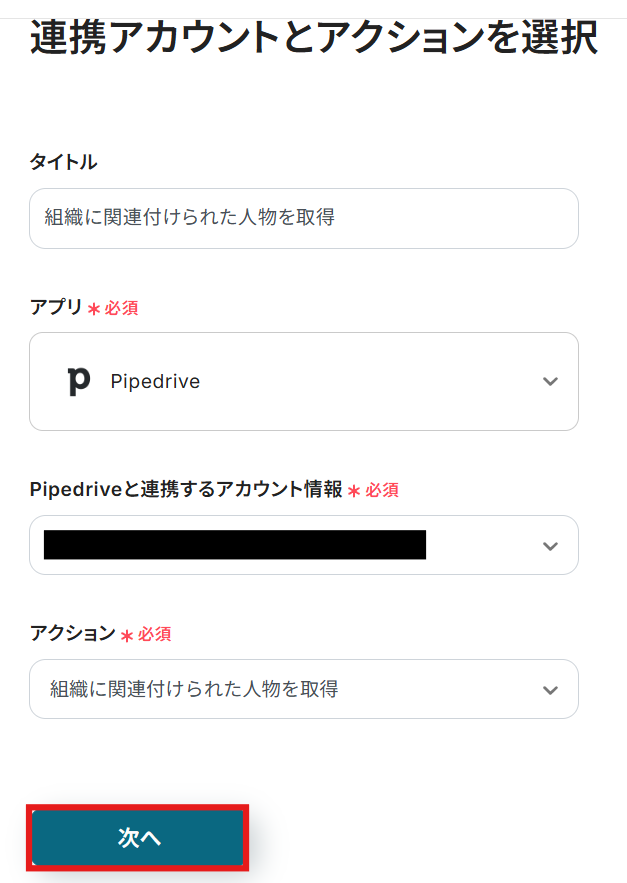Click the タイトル field label
627x883 pixels.
coord(63,162)
